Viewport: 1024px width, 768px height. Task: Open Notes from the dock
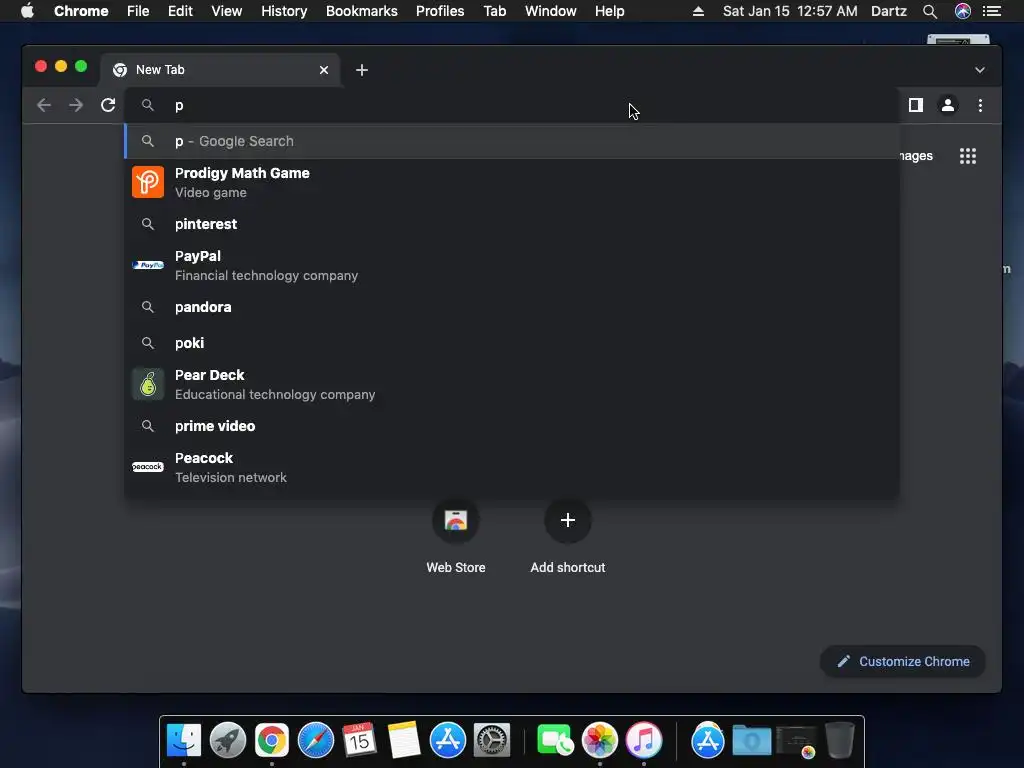tap(404, 740)
